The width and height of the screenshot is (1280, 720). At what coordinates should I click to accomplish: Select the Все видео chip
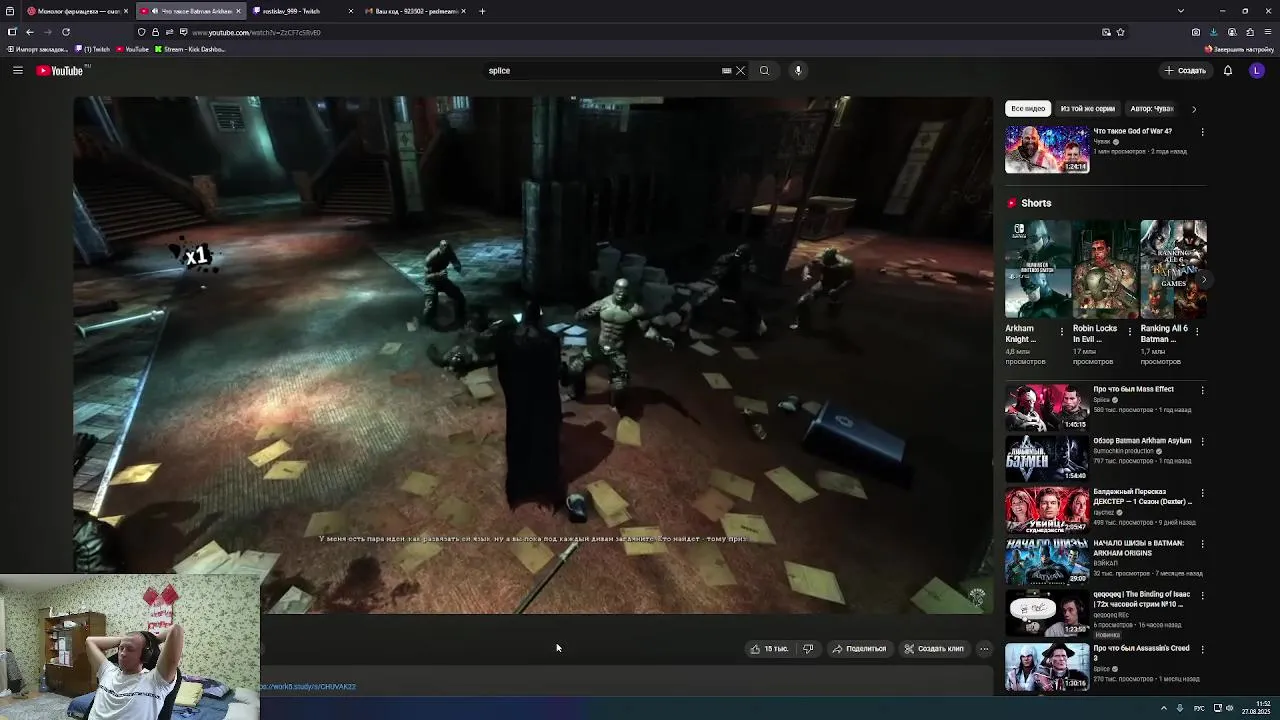[x=1028, y=108]
